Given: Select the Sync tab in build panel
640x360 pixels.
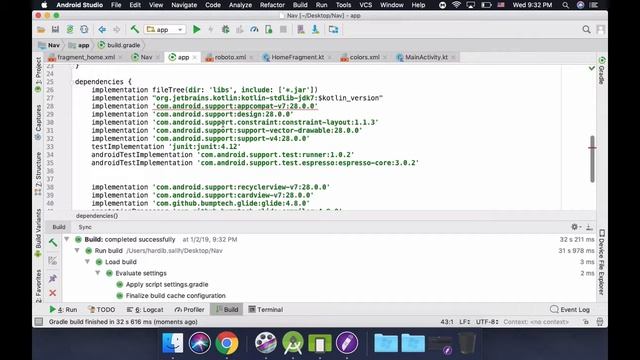Looking at the screenshot, I should pyautogui.click(x=85, y=227).
